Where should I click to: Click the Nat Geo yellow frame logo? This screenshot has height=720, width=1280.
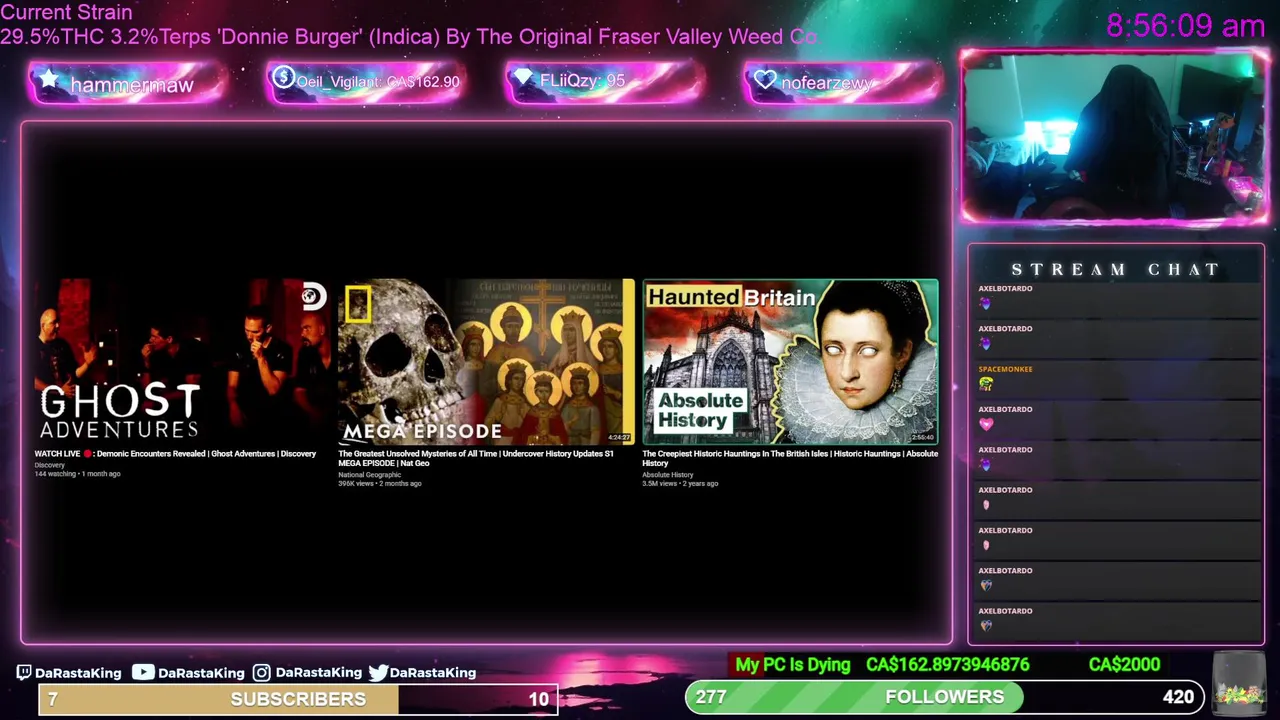(x=358, y=304)
